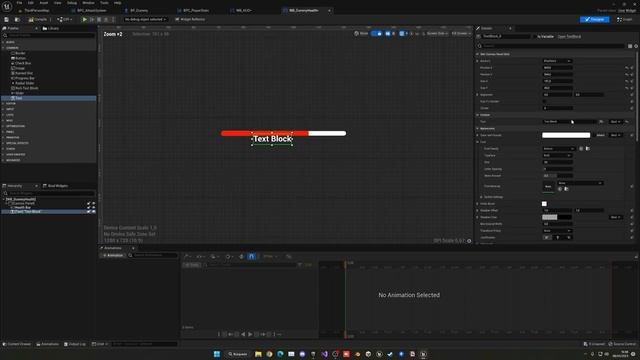The width and height of the screenshot is (640, 360).
Task: Open the Strike Brush white swatch
Action: 544,204
